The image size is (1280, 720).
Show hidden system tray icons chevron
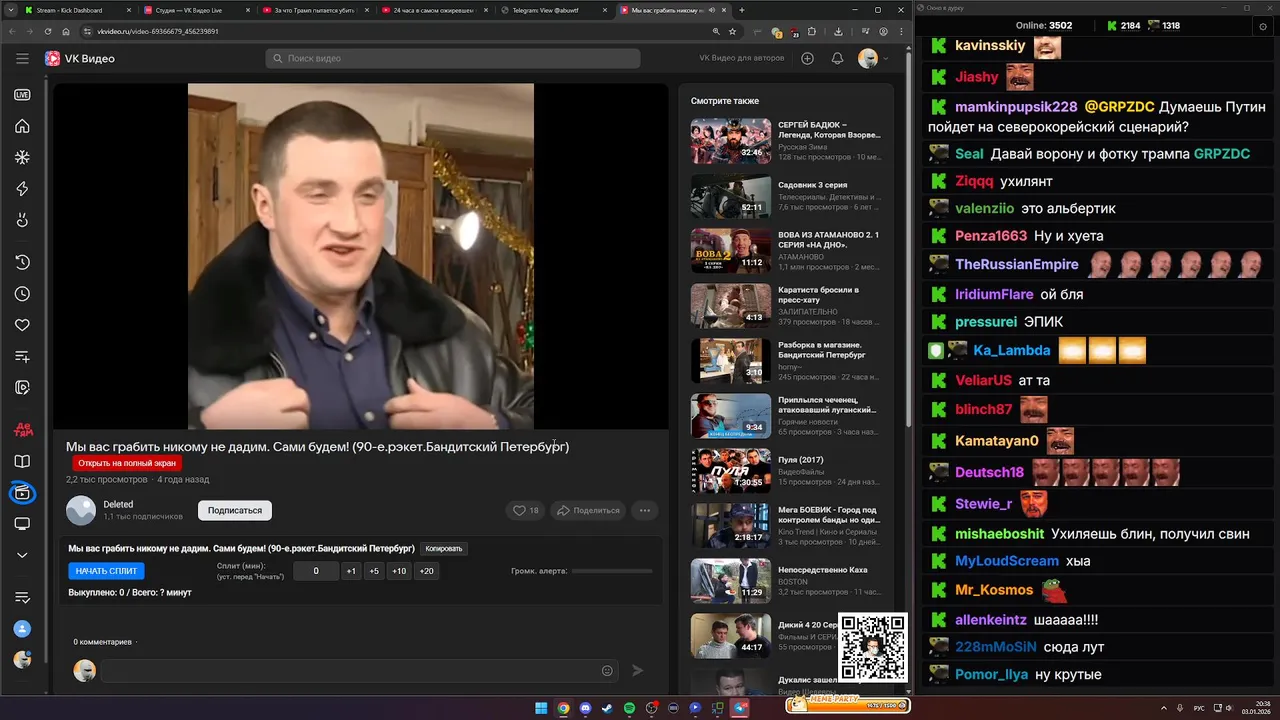1165,708
